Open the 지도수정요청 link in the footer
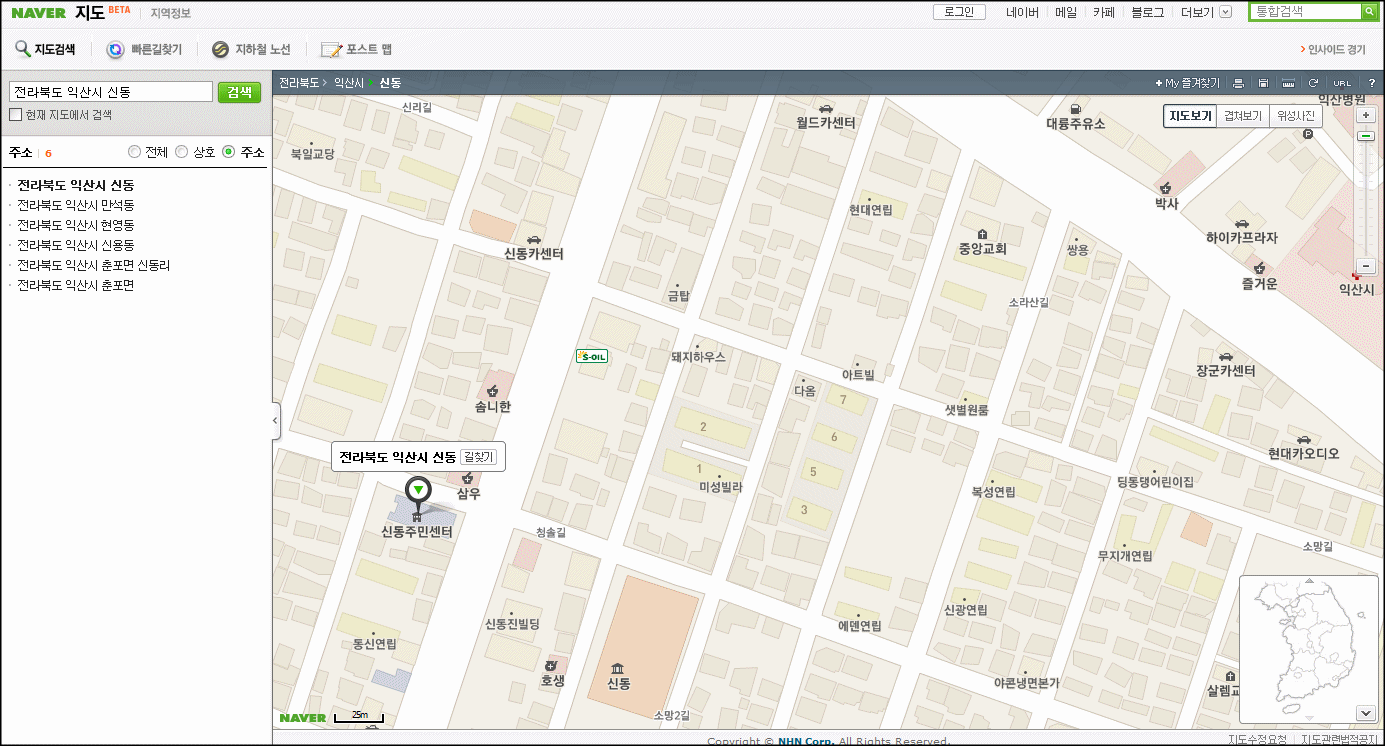The height and width of the screenshot is (746, 1385). point(1258,740)
